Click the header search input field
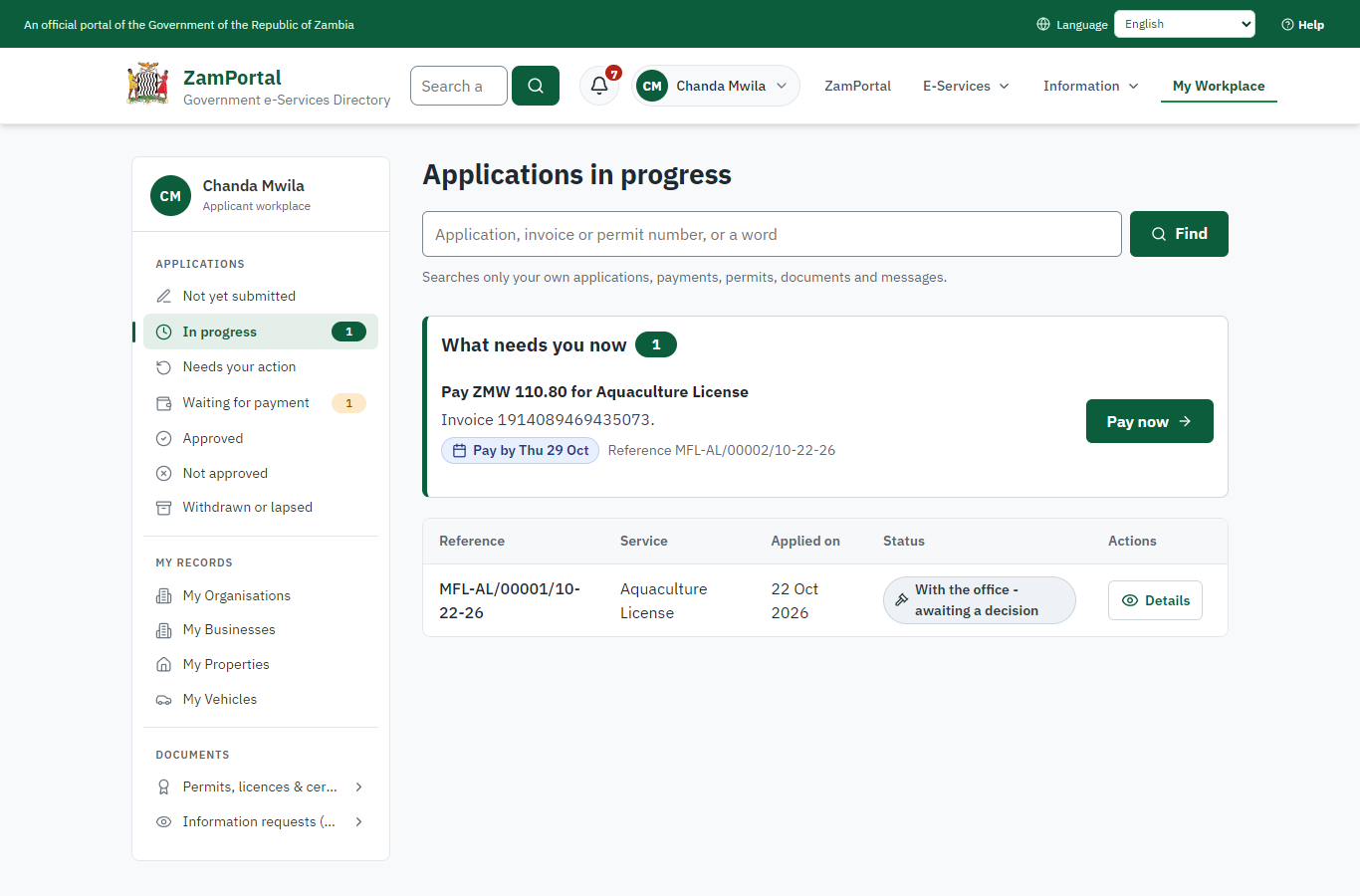The height and width of the screenshot is (896, 1360). tap(459, 86)
